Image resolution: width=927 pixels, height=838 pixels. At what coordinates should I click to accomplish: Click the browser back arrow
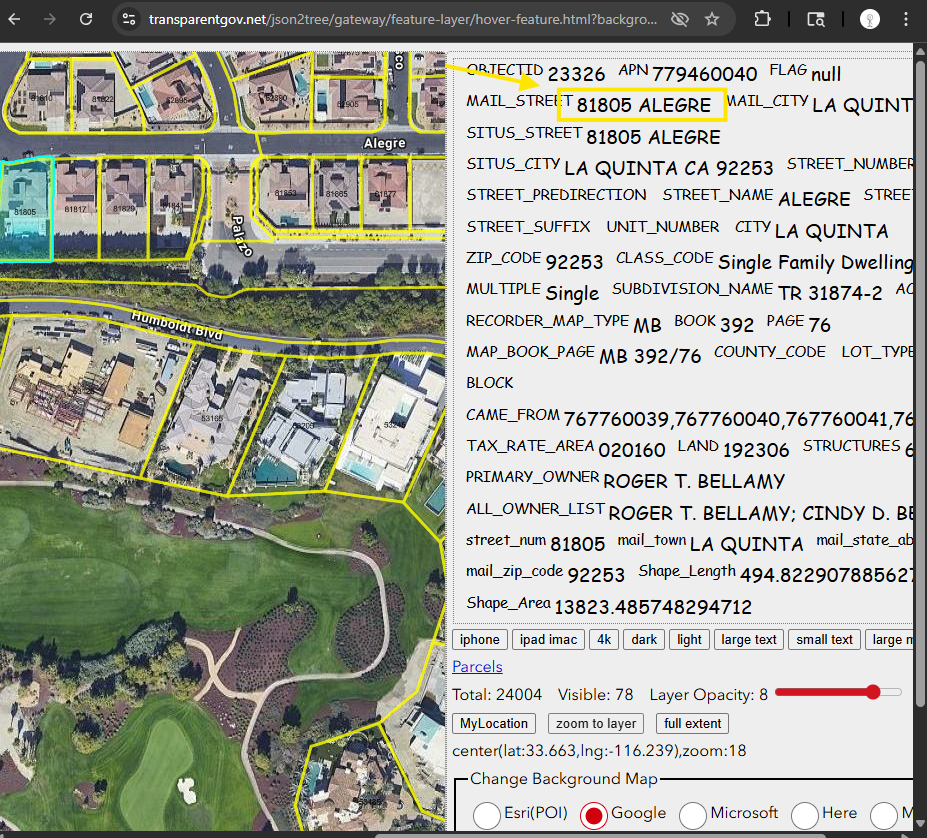pos(15,19)
